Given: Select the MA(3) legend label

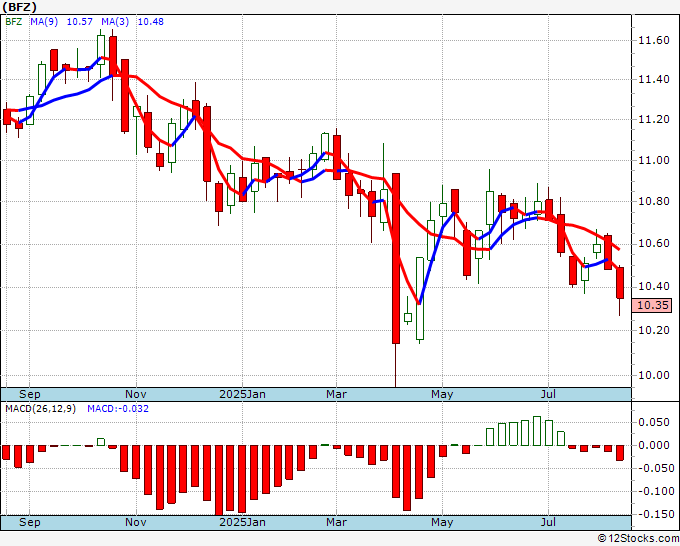Looking at the screenshot, I should [x=115, y=22].
